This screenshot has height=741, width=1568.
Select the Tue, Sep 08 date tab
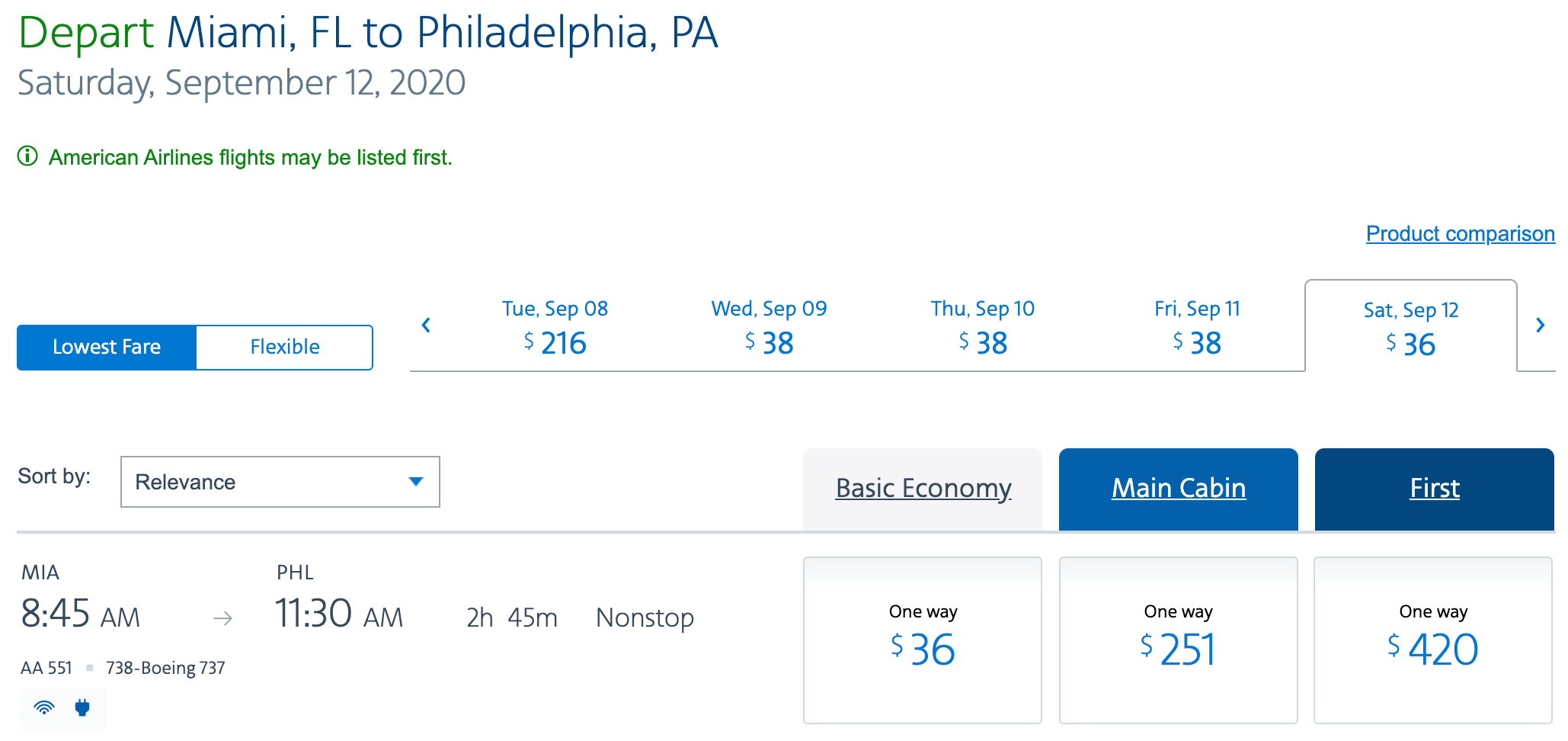coord(555,328)
